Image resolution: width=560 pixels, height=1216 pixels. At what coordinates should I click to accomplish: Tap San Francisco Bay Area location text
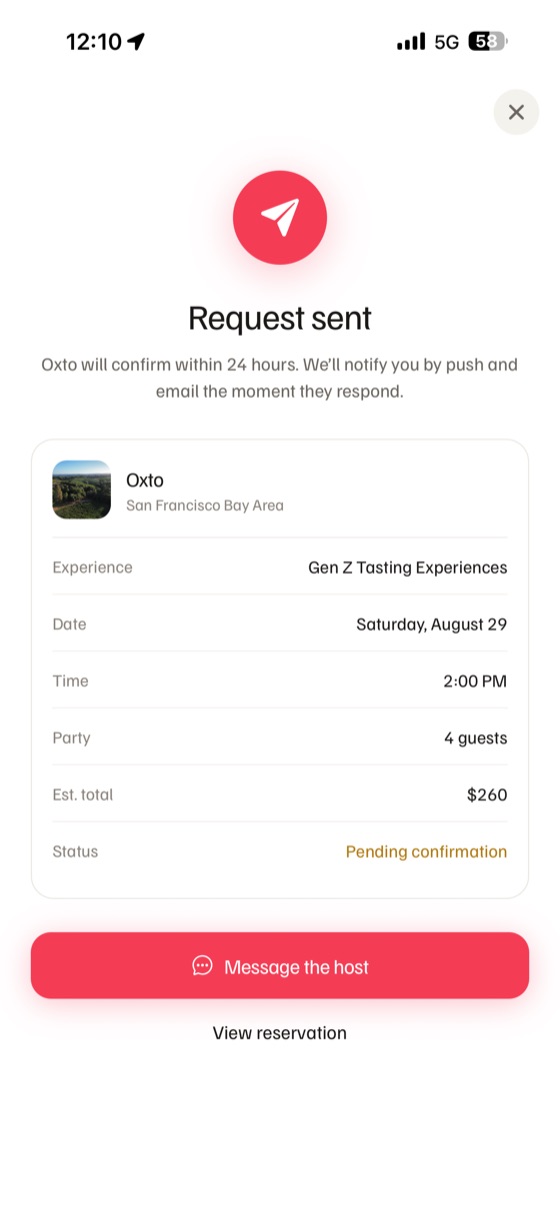[x=205, y=506]
